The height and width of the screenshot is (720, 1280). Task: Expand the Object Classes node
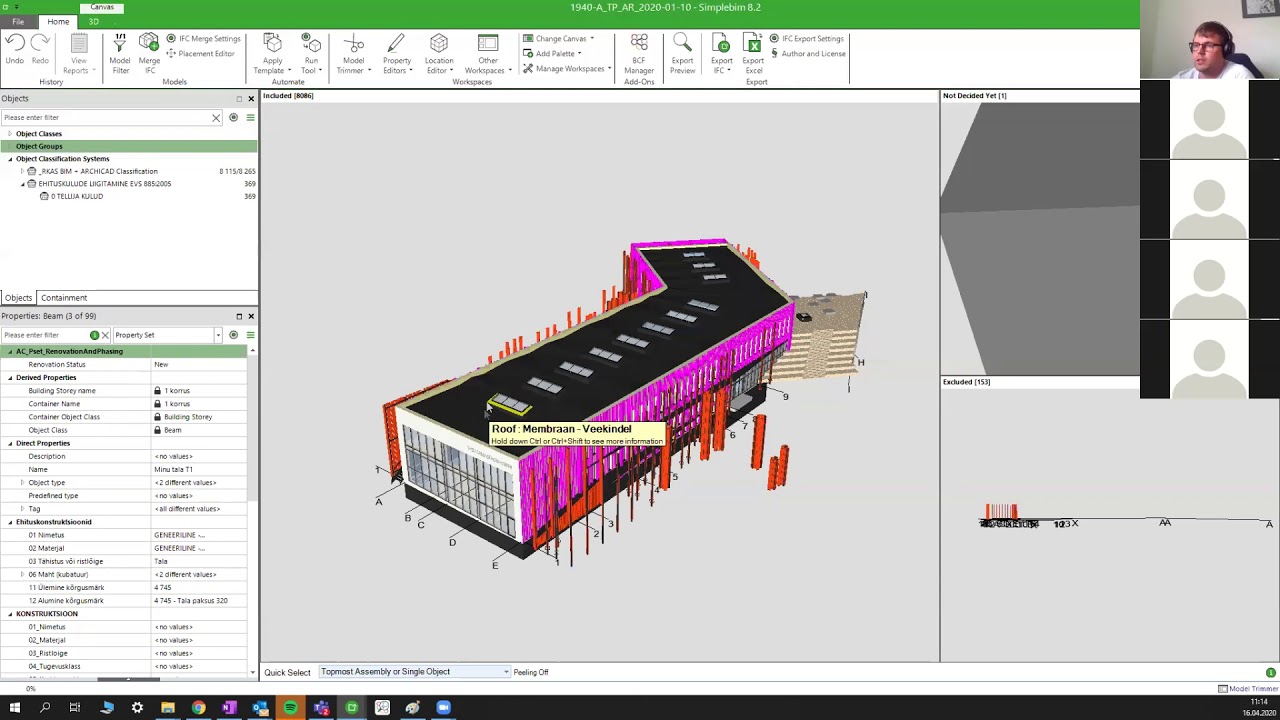coord(10,134)
